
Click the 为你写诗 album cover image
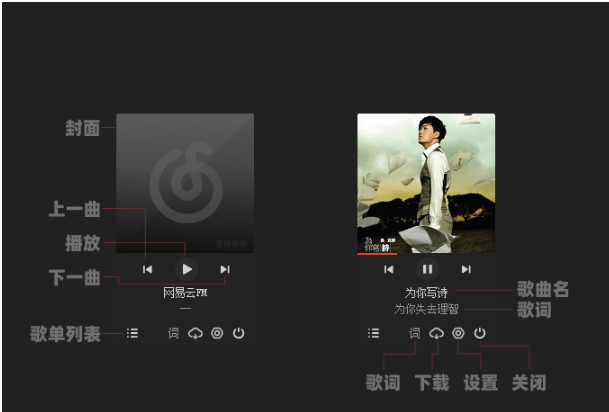click(426, 183)
